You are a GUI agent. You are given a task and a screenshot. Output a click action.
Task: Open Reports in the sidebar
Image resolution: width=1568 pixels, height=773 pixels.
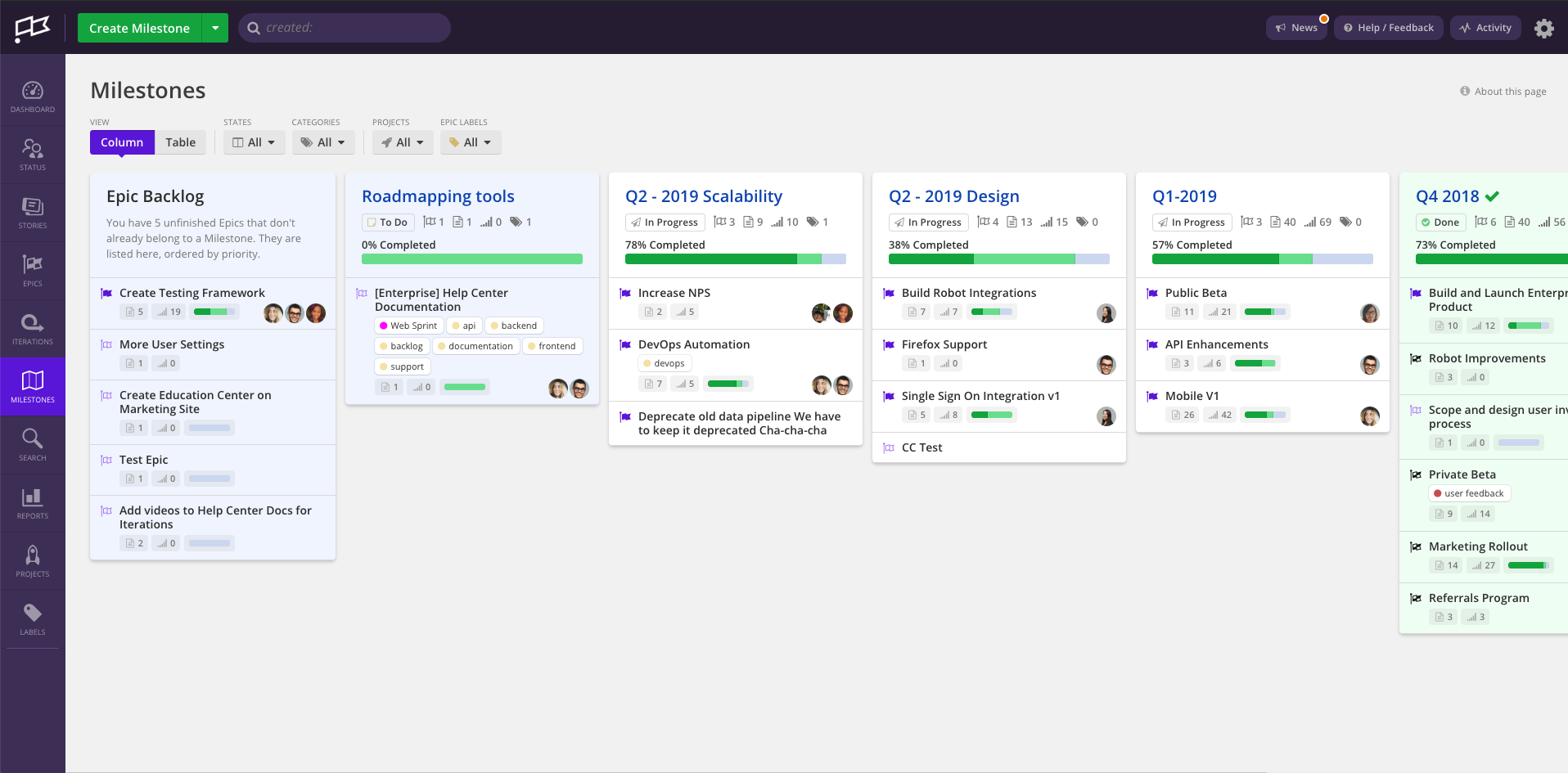pos(33,503)
